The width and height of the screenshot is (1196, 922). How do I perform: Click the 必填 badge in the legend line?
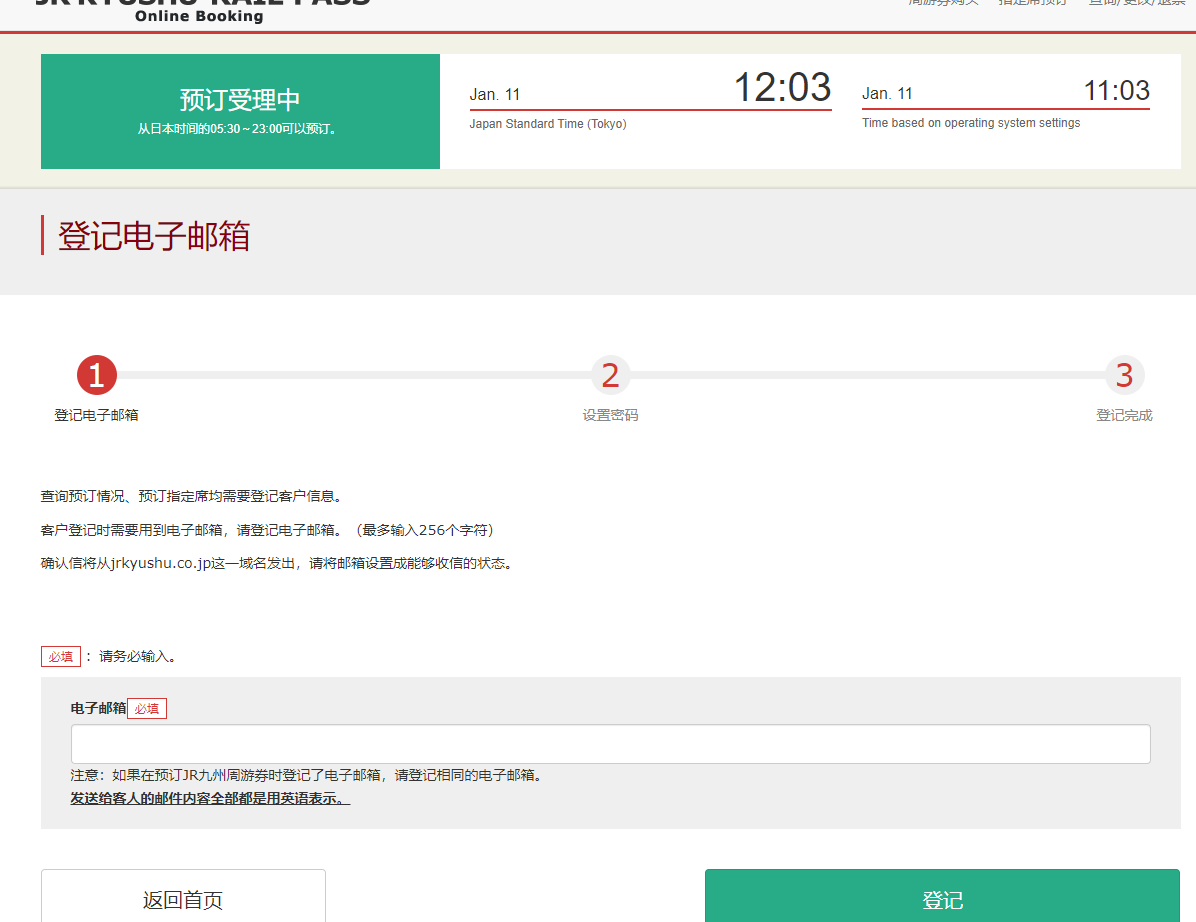point(60,657)
